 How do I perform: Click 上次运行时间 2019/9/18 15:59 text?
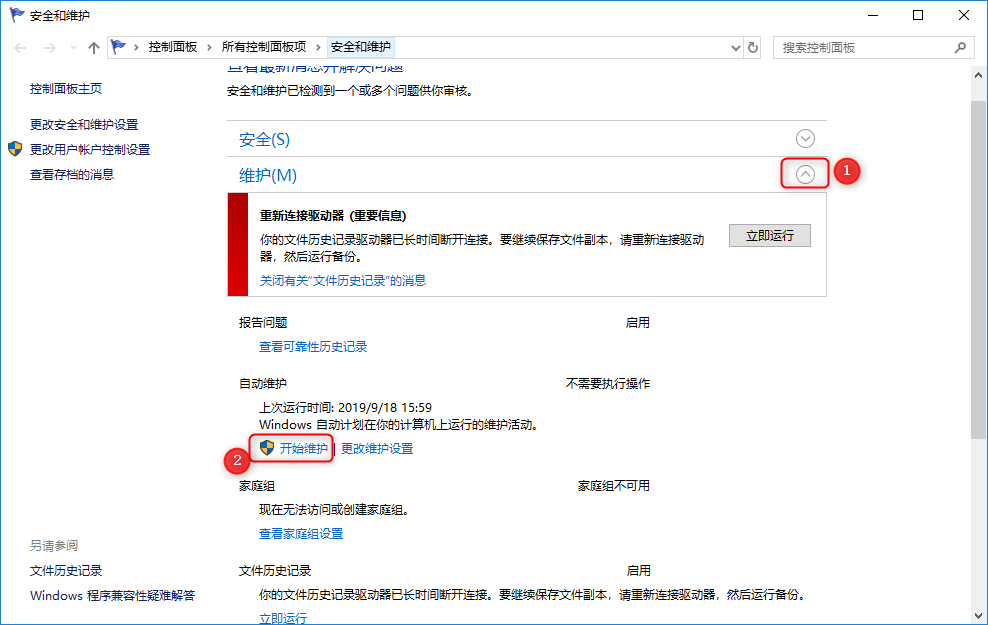(x=345, y=408)
